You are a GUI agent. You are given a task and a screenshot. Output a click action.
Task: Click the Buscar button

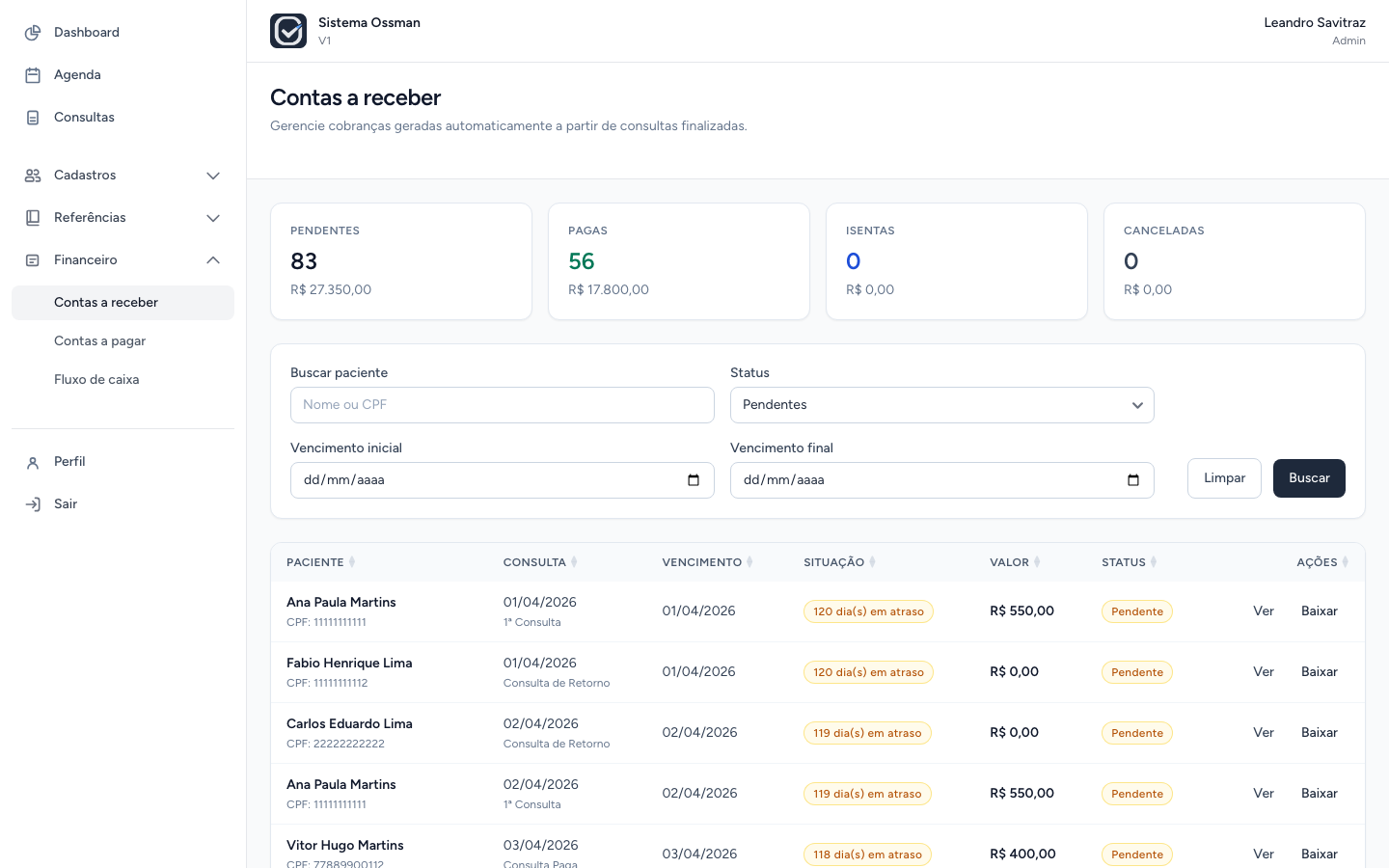pos(1309,478)
